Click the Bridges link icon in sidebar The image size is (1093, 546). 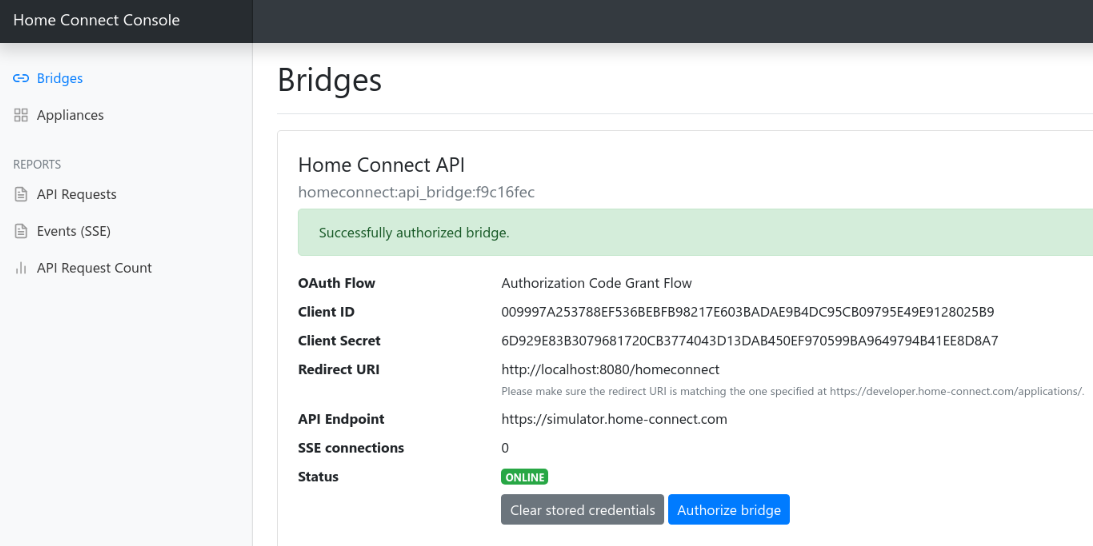point(21,78)
